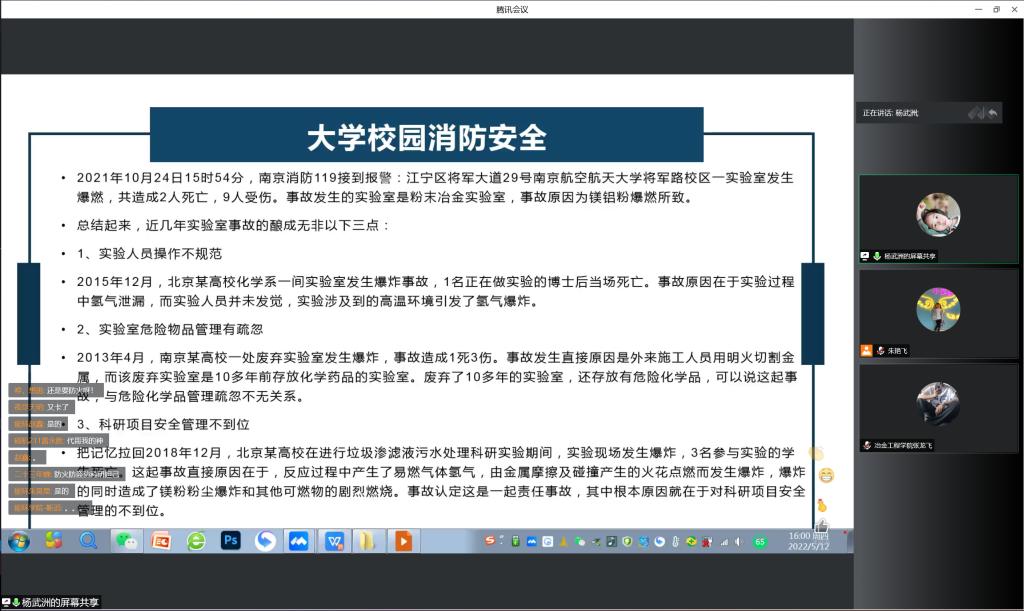Click the Windows Start button in shared screen
Image resolution: width=1024 pixels, height=611 pixels.
(18, 541)
